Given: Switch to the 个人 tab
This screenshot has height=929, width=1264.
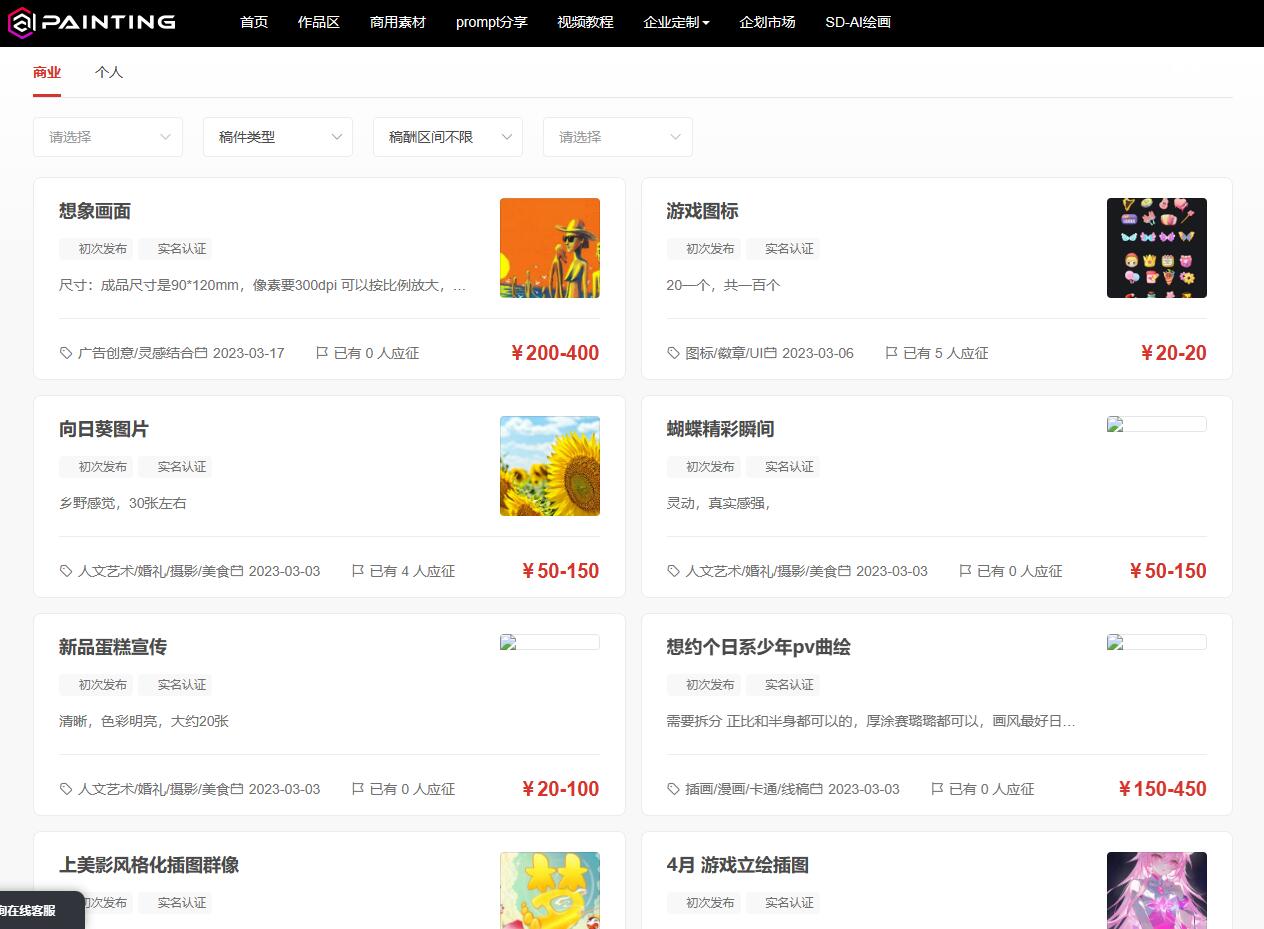Looking at the screenshot, I should pyautogui.click(x=108, y=72).
